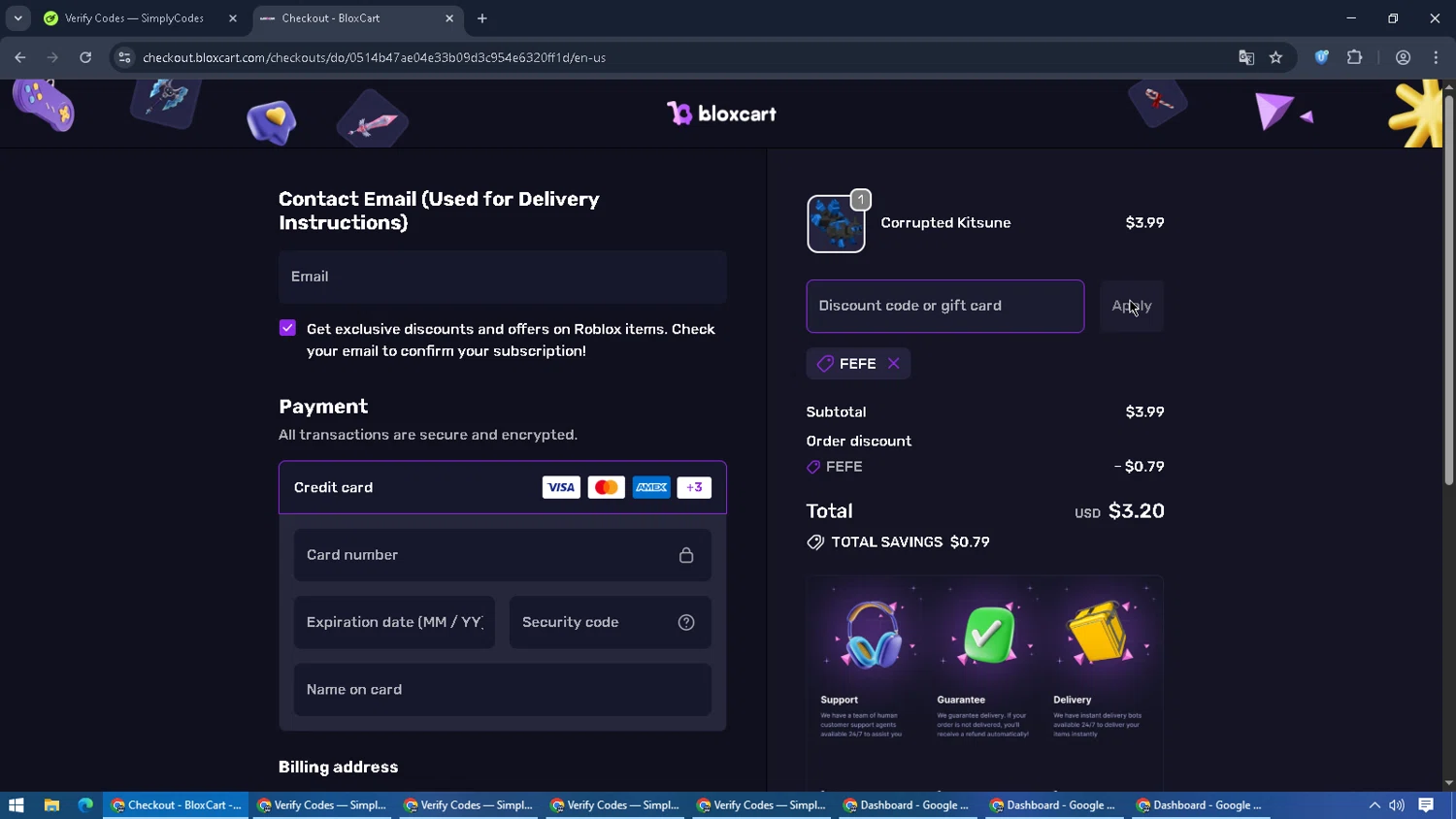Open the Google Translate icon in address bar

(x=1246, y=58)
